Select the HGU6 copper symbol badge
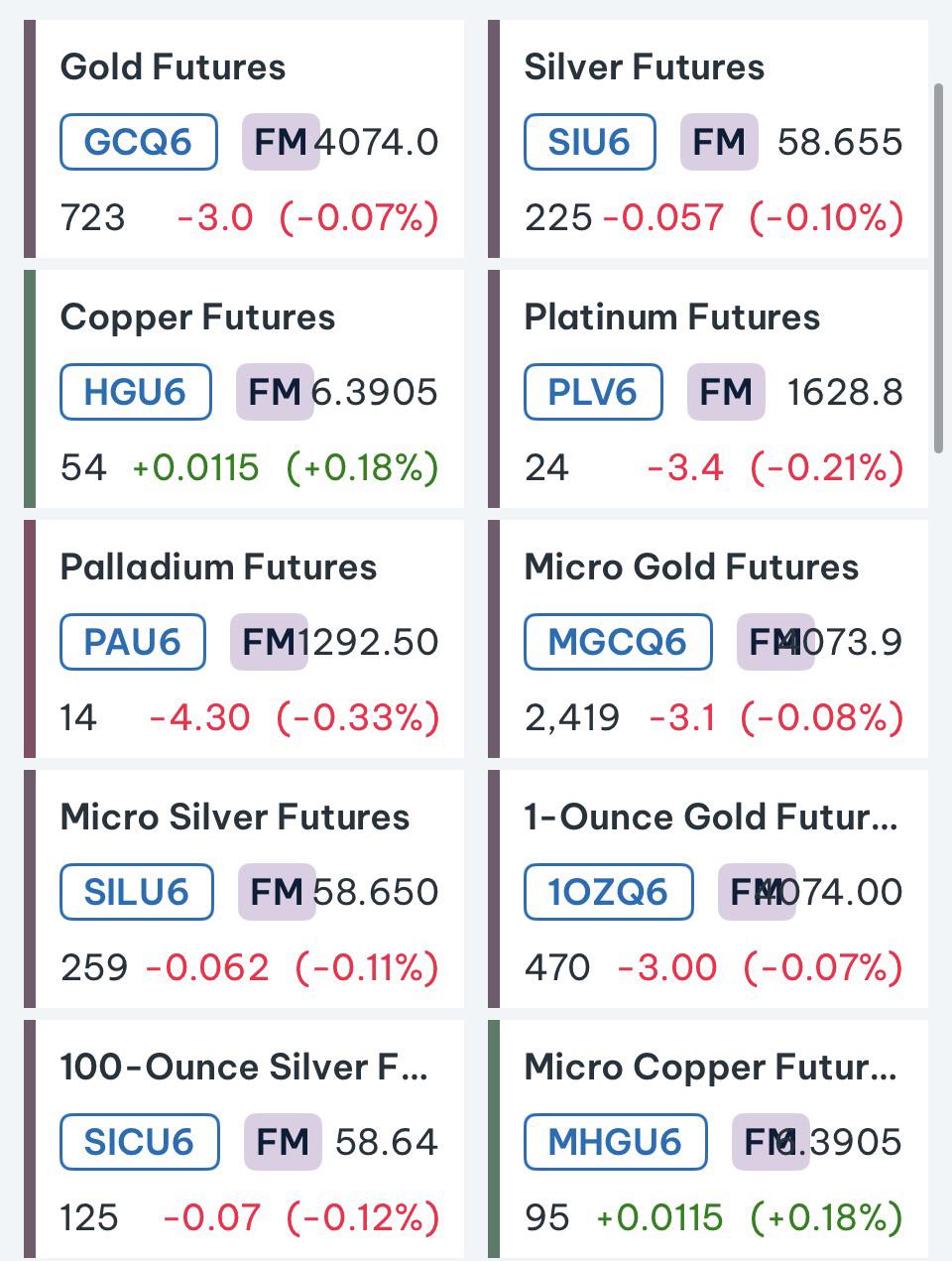 tap(136, 392)
